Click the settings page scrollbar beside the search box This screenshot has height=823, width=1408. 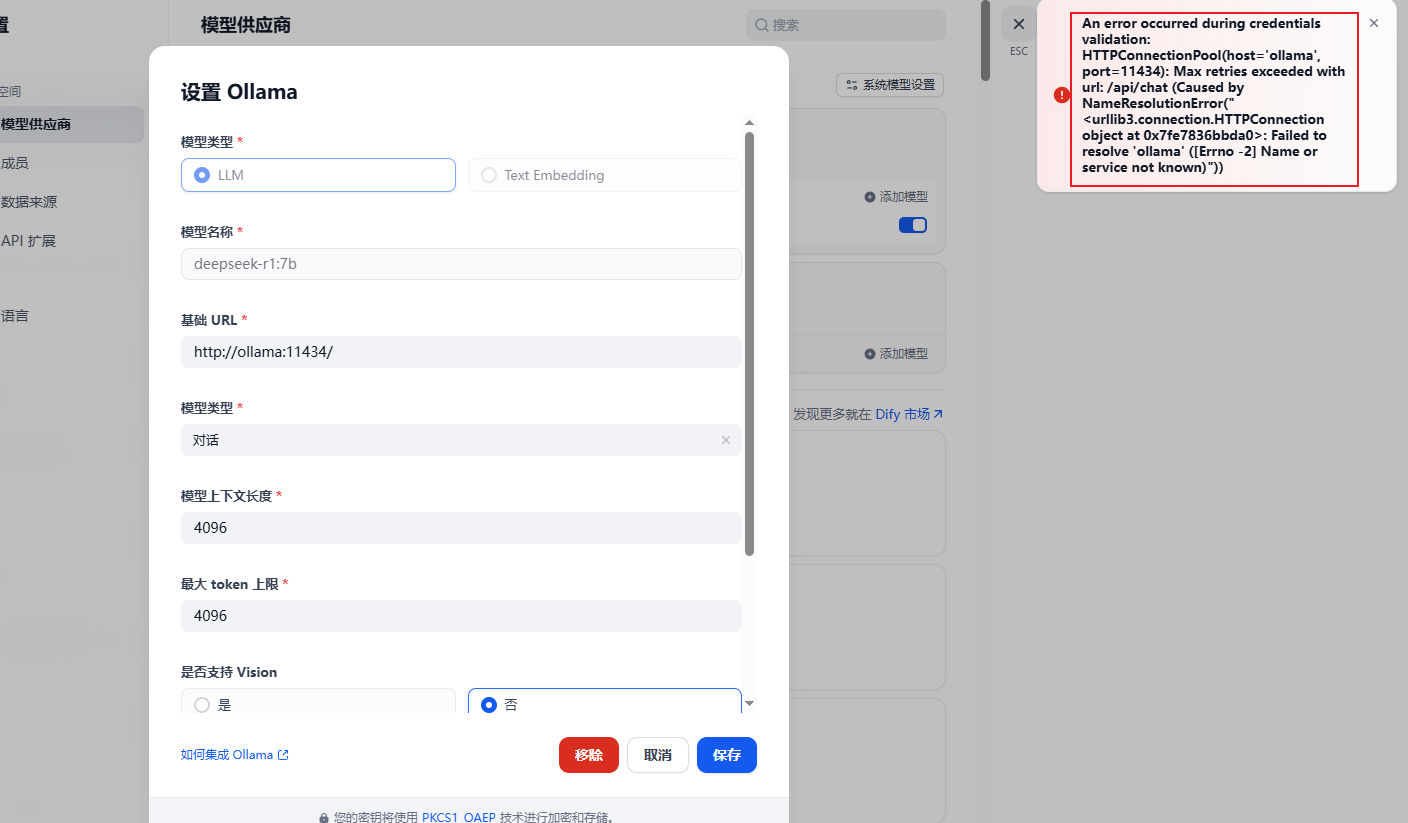point(985,40)
